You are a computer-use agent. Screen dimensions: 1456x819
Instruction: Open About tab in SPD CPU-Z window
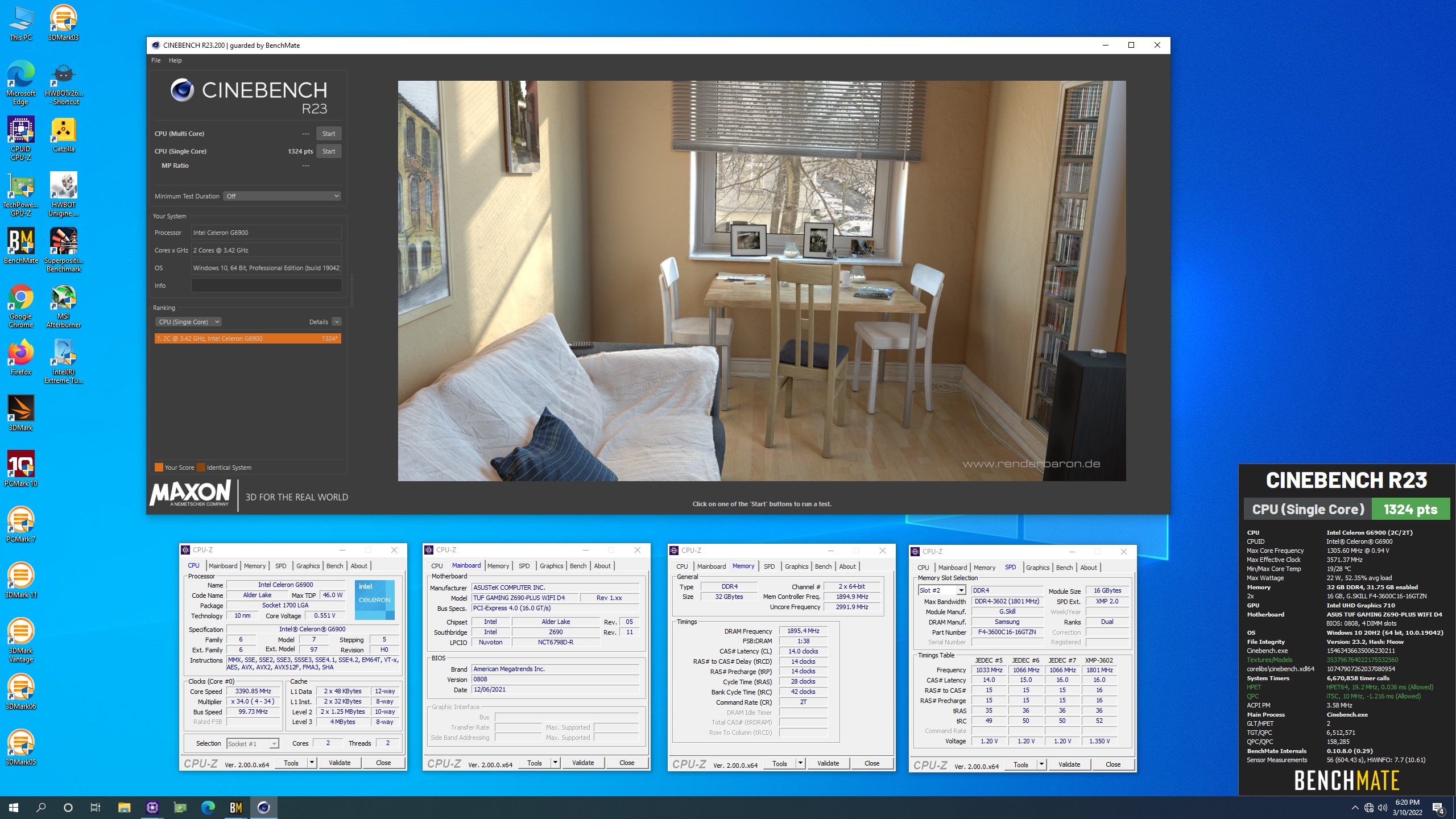1089,568
